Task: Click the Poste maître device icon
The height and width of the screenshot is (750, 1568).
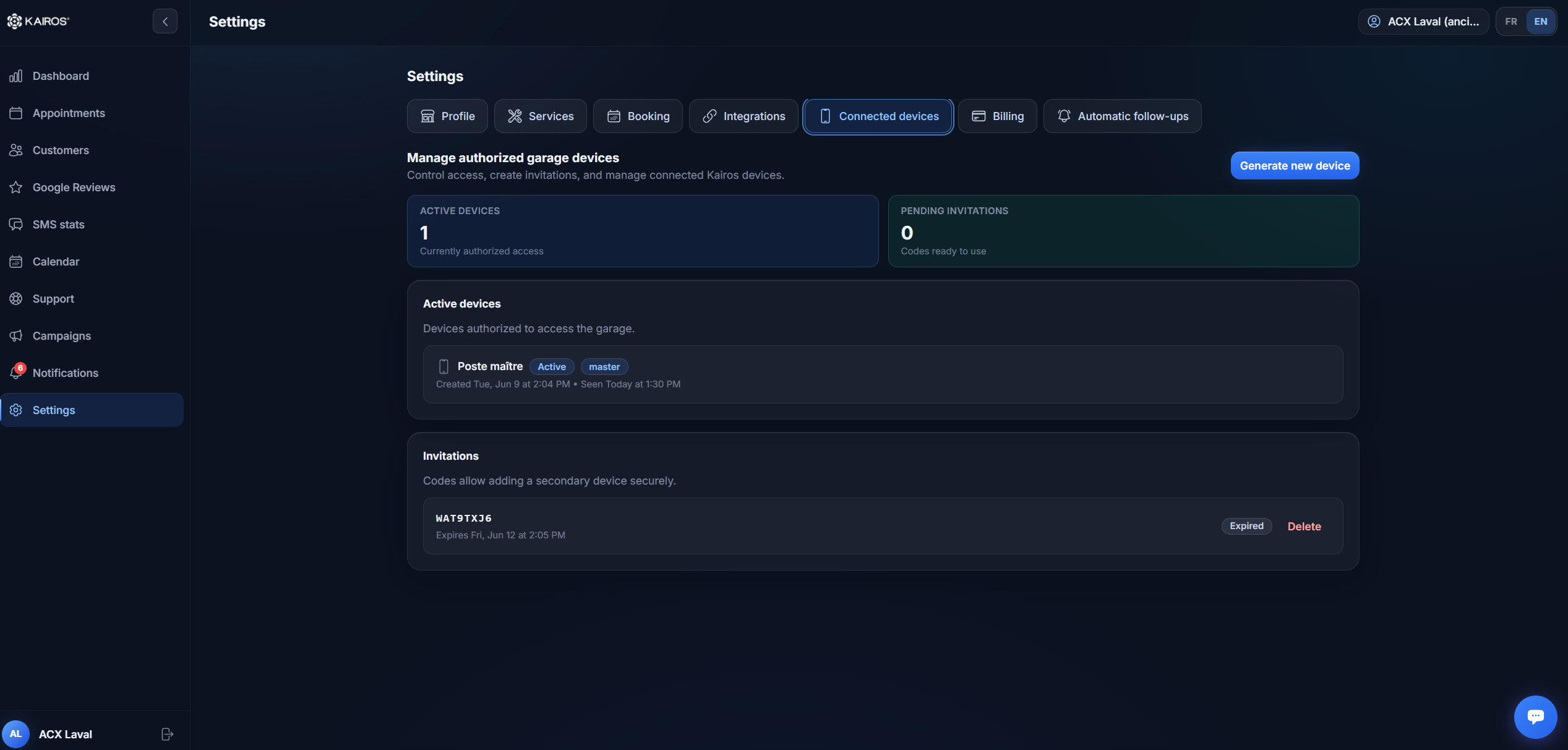Action: coord(443,366)
